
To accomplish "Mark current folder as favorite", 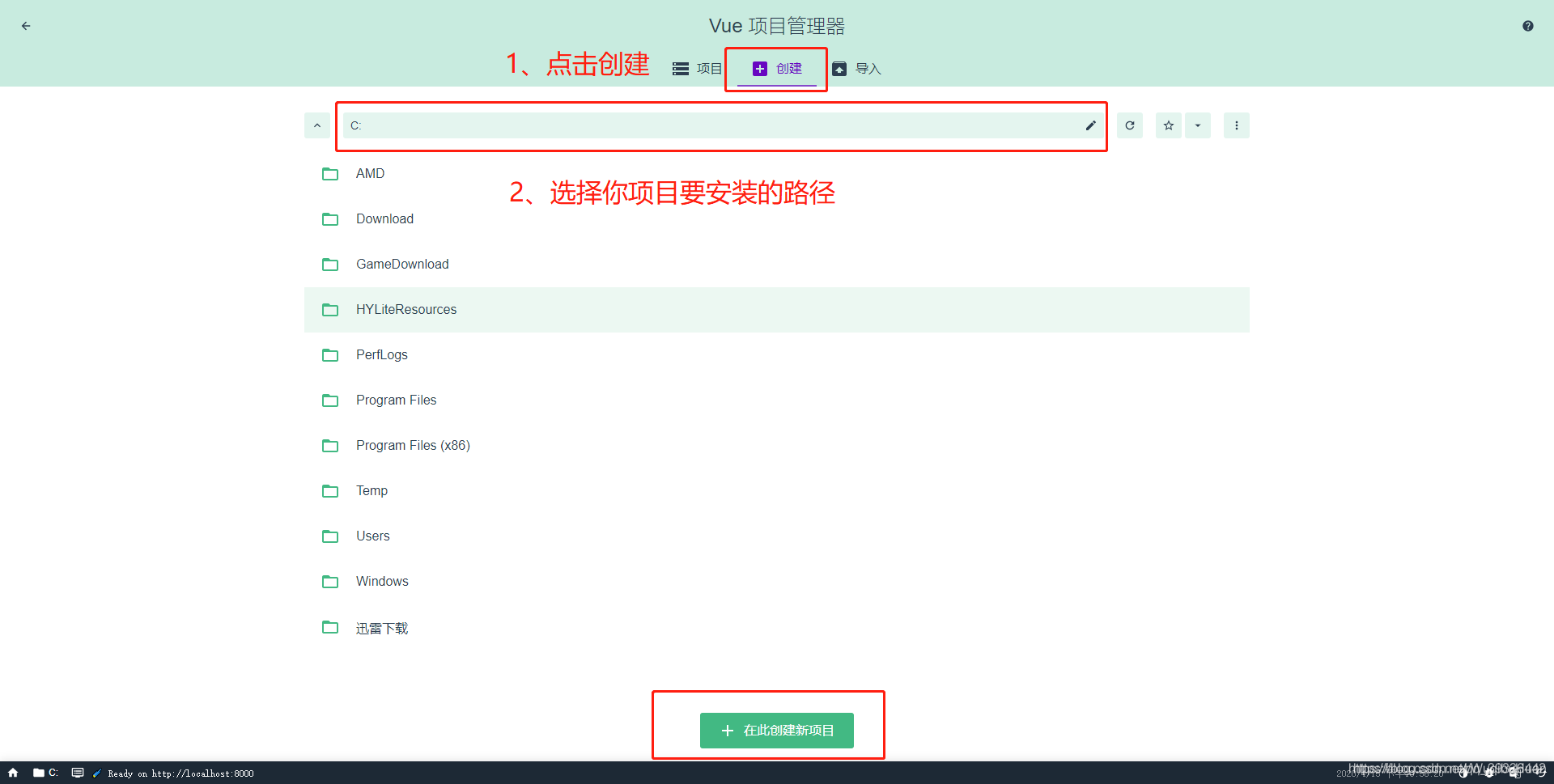I will point(1169,125).
